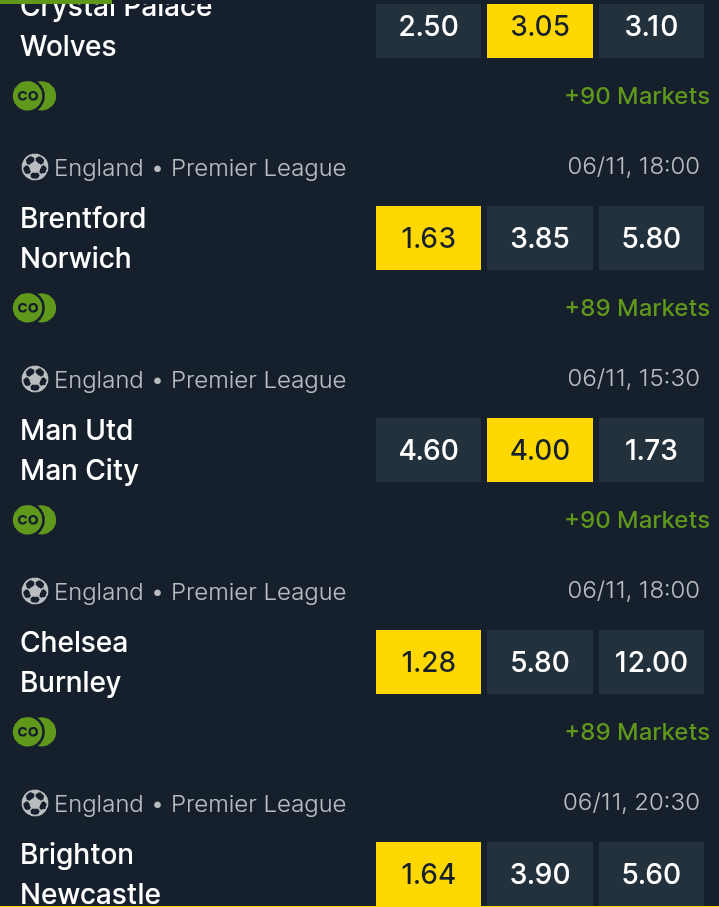Expand +89 Markets under Chelsea vs Burnley
This screenshot has width=719, height=907.
click(x=637, y=731)
